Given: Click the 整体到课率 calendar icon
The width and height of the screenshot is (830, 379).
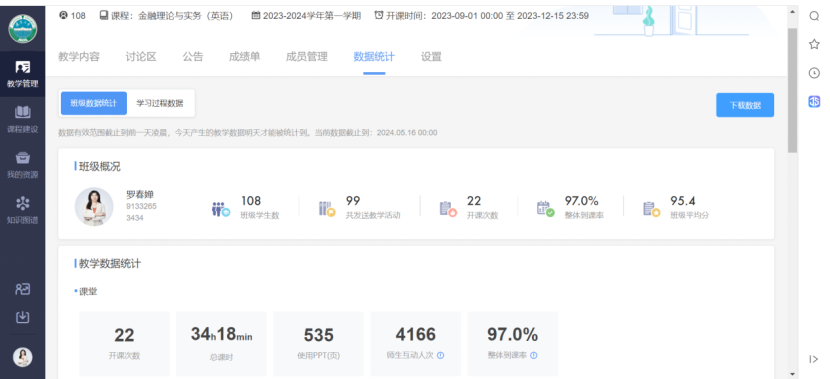Looking at the screenshot, I should [x=545, y=209].
